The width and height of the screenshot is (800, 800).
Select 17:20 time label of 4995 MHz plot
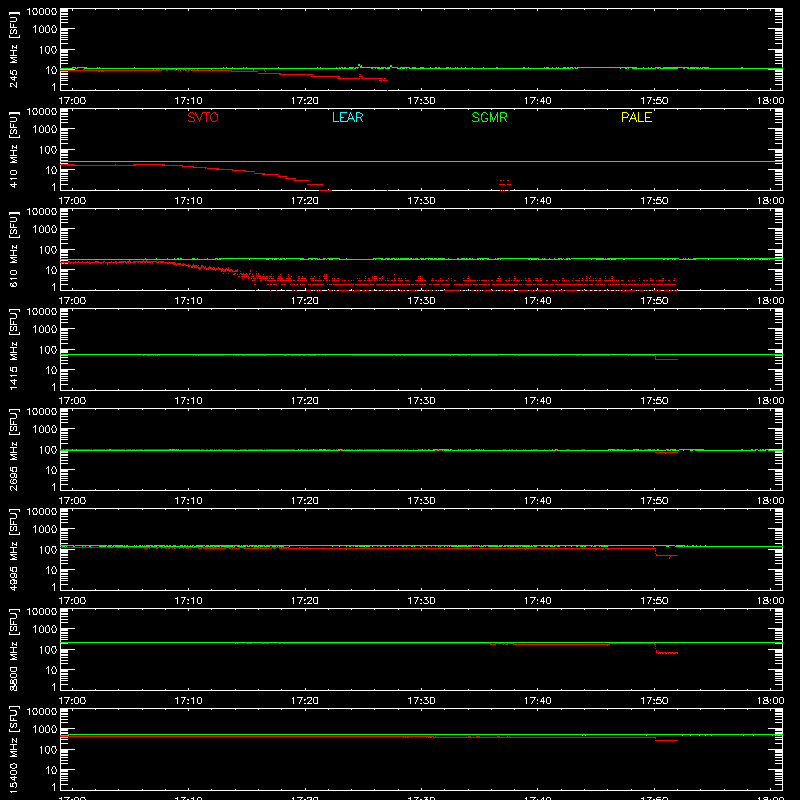coord(305,601)
